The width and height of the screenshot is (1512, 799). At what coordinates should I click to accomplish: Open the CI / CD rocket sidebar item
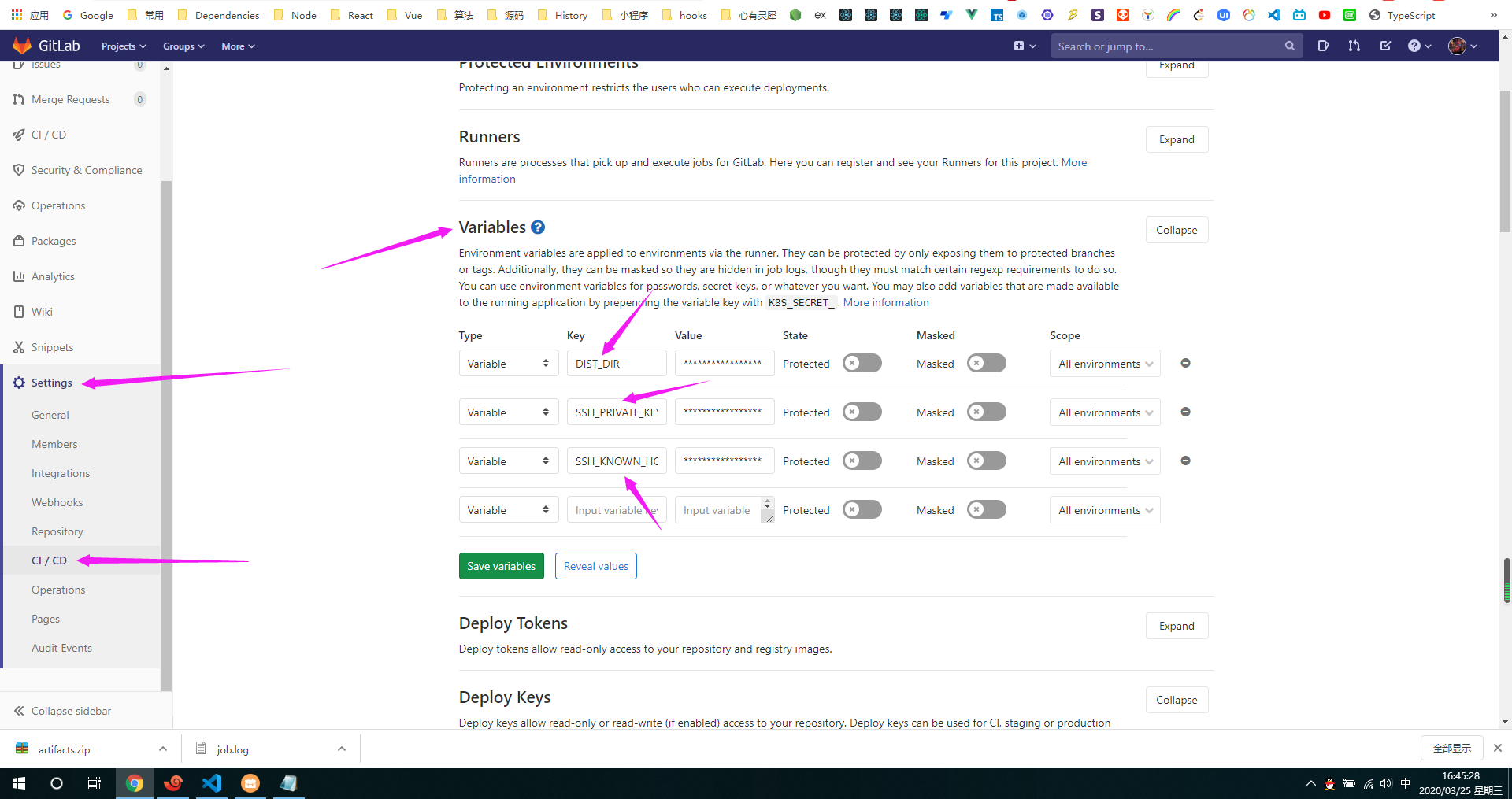coord(49,135)
